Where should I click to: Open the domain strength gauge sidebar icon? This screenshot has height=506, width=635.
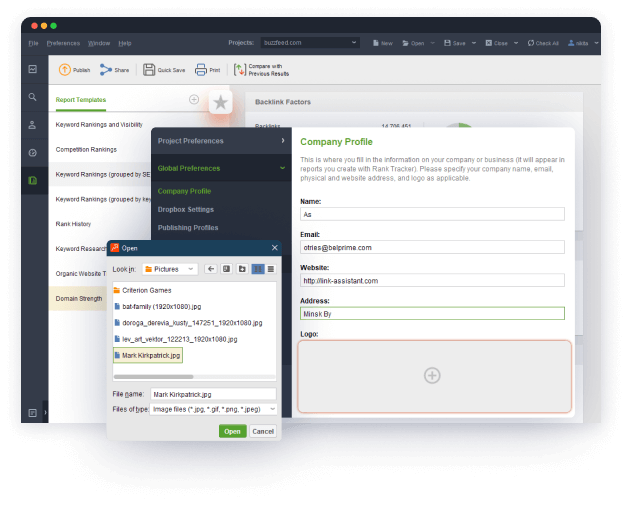(x=32, y=153)
